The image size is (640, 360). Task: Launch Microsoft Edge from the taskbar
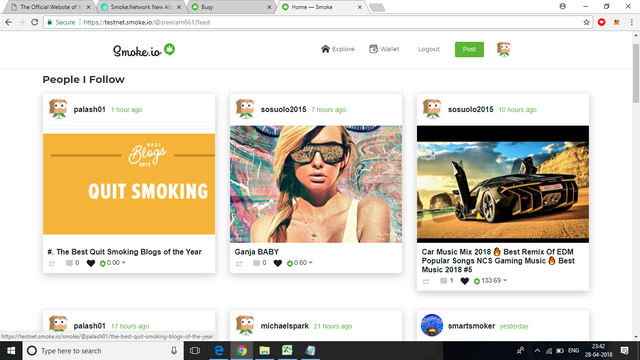point(219,351)
